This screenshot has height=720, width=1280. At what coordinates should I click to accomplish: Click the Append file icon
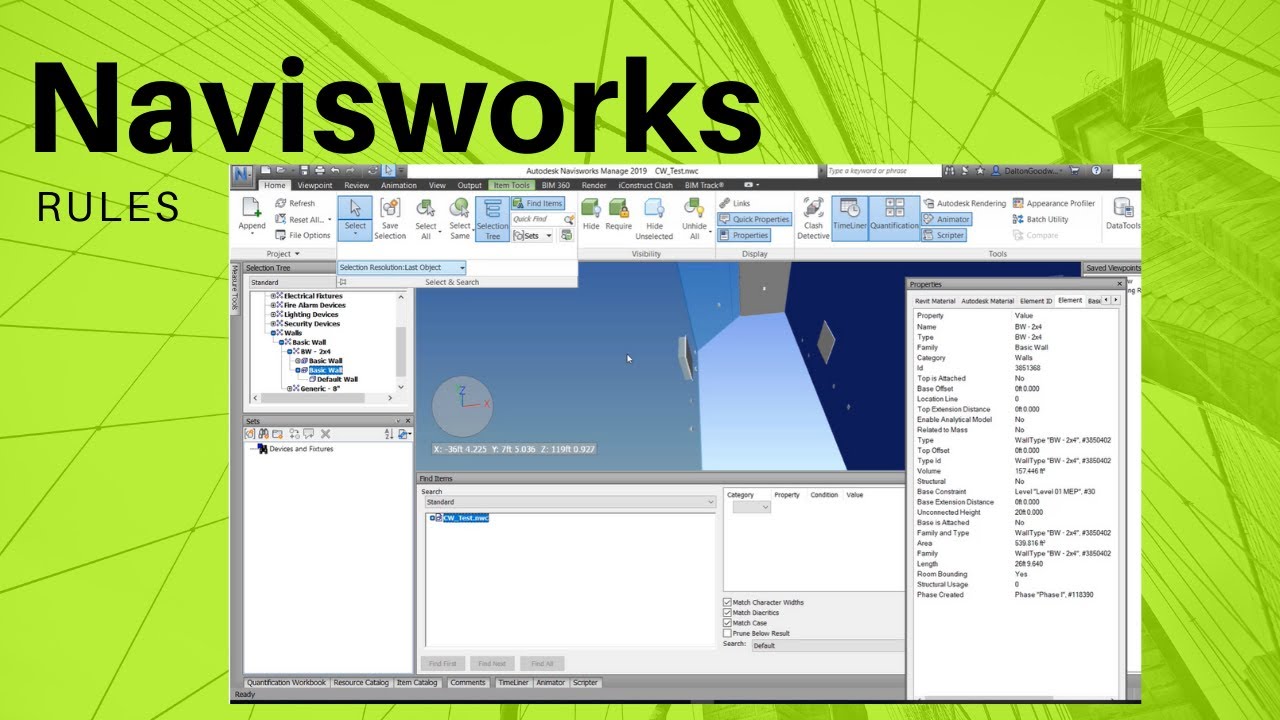coord(252,208)
